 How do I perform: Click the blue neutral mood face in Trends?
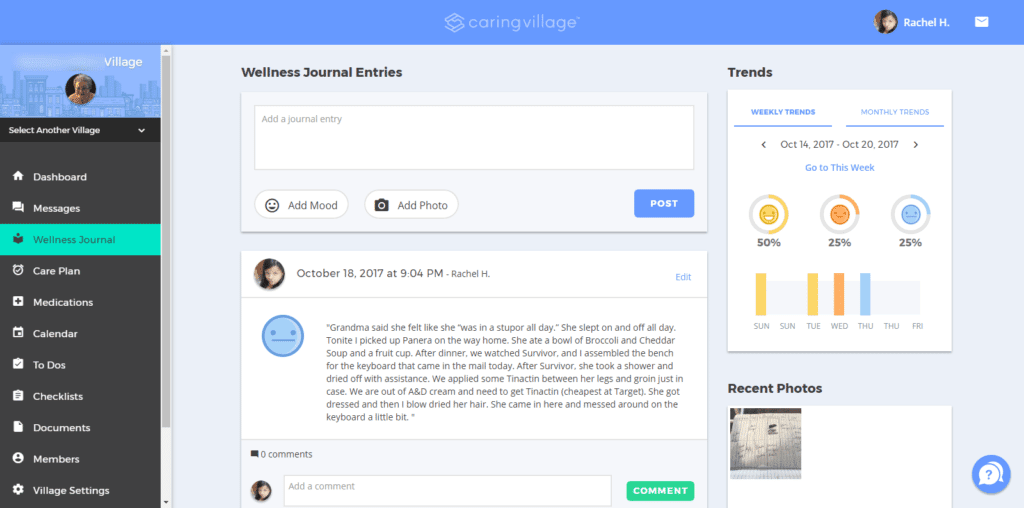click(x=910, y=214)
